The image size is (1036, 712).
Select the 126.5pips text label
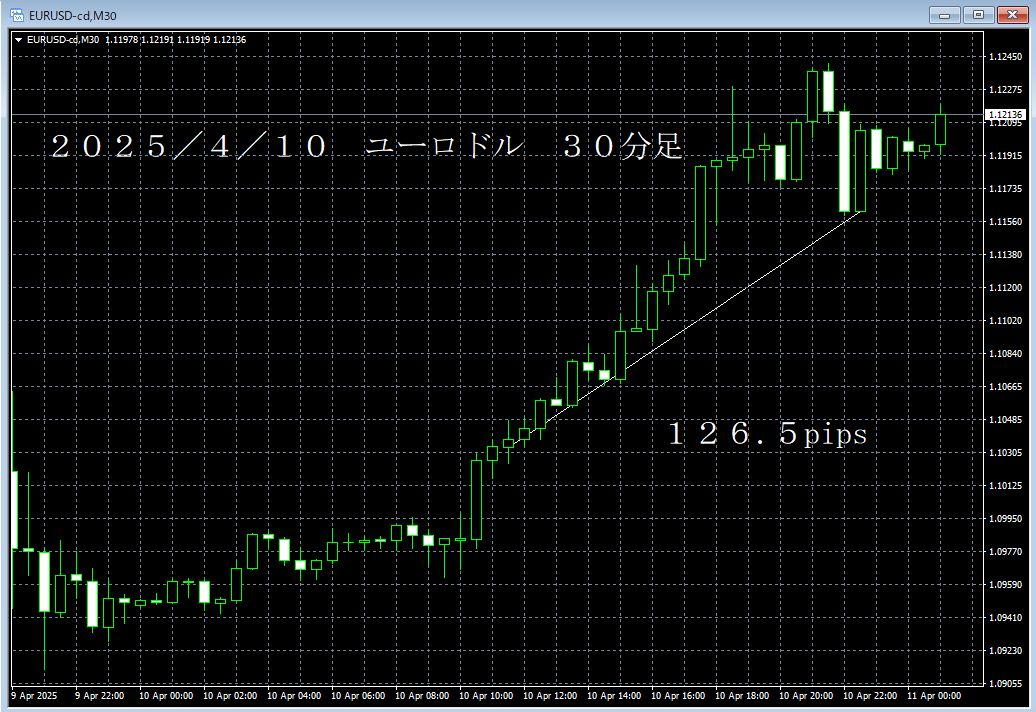click(768, 434)
